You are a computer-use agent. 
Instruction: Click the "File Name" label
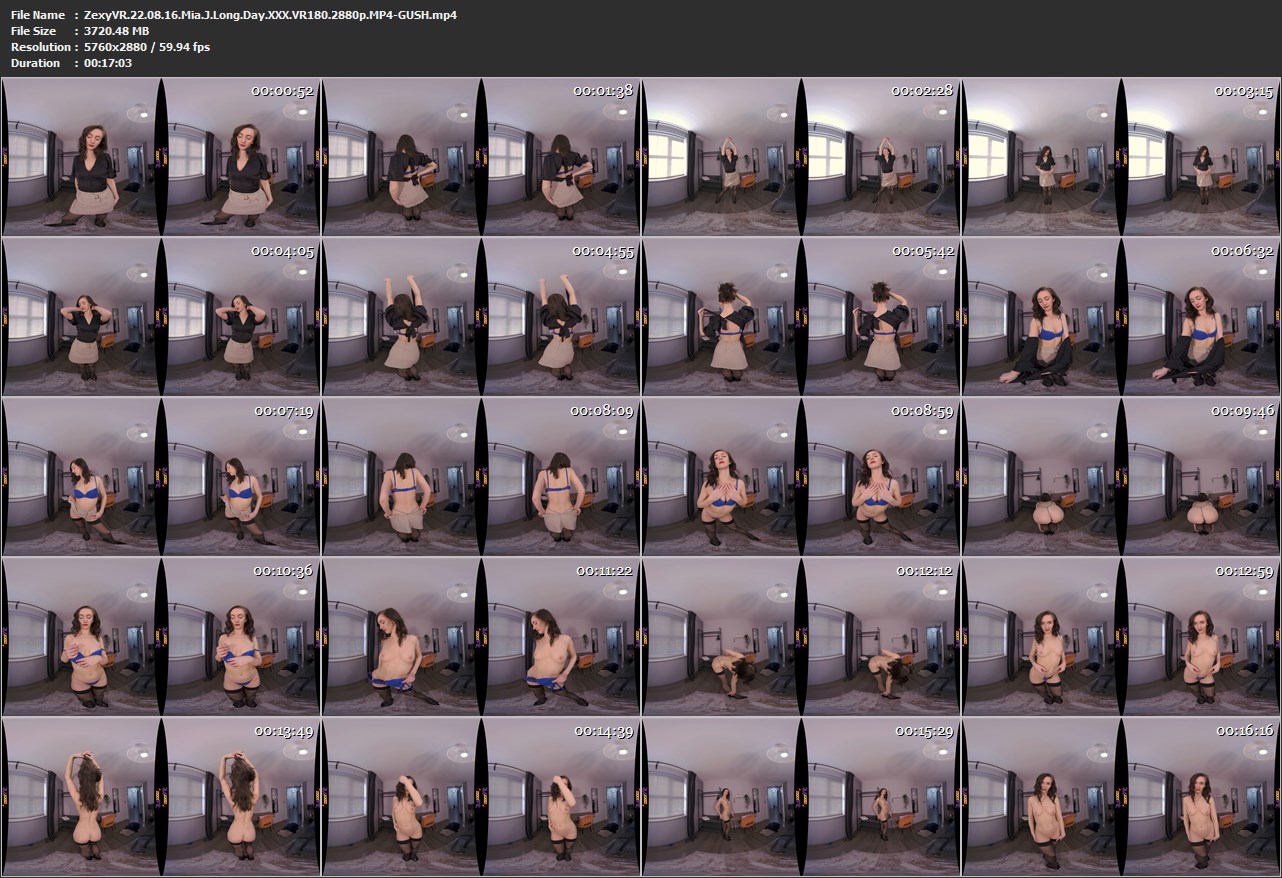click(38, 15)
